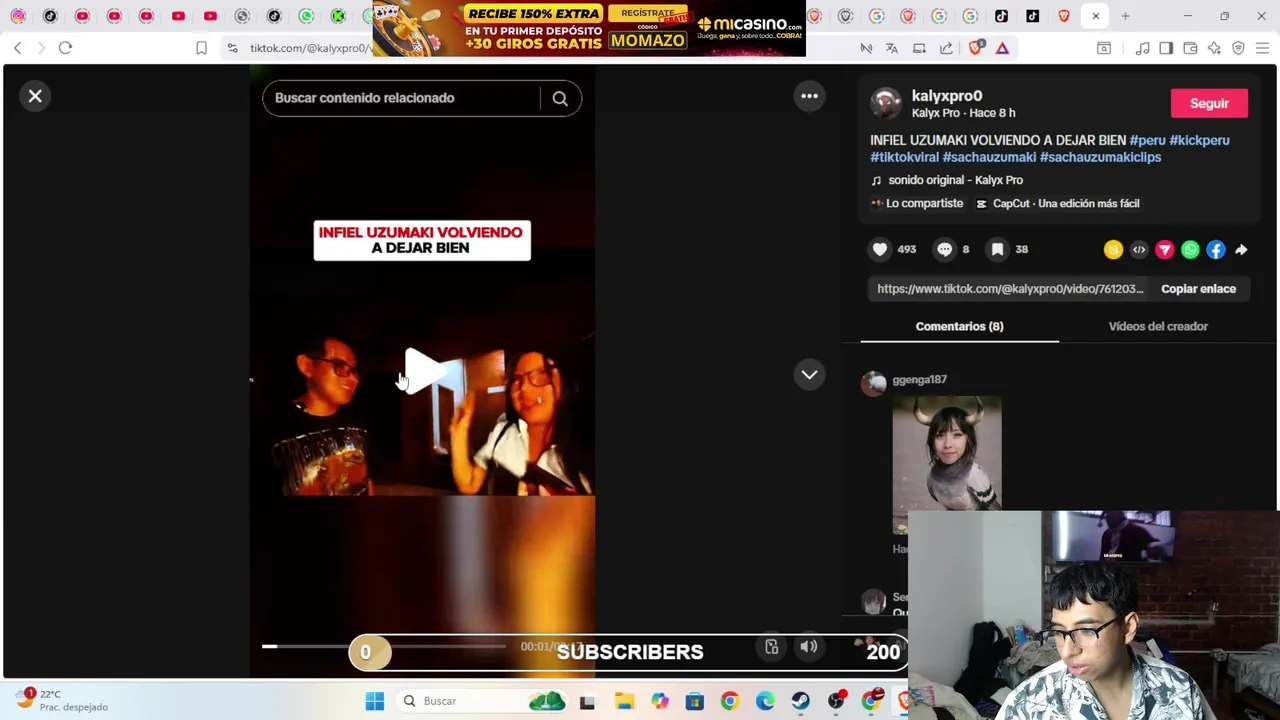The image size is (1280, 720).
Task: Like the video with heart icon
Action: click(880, 249)
